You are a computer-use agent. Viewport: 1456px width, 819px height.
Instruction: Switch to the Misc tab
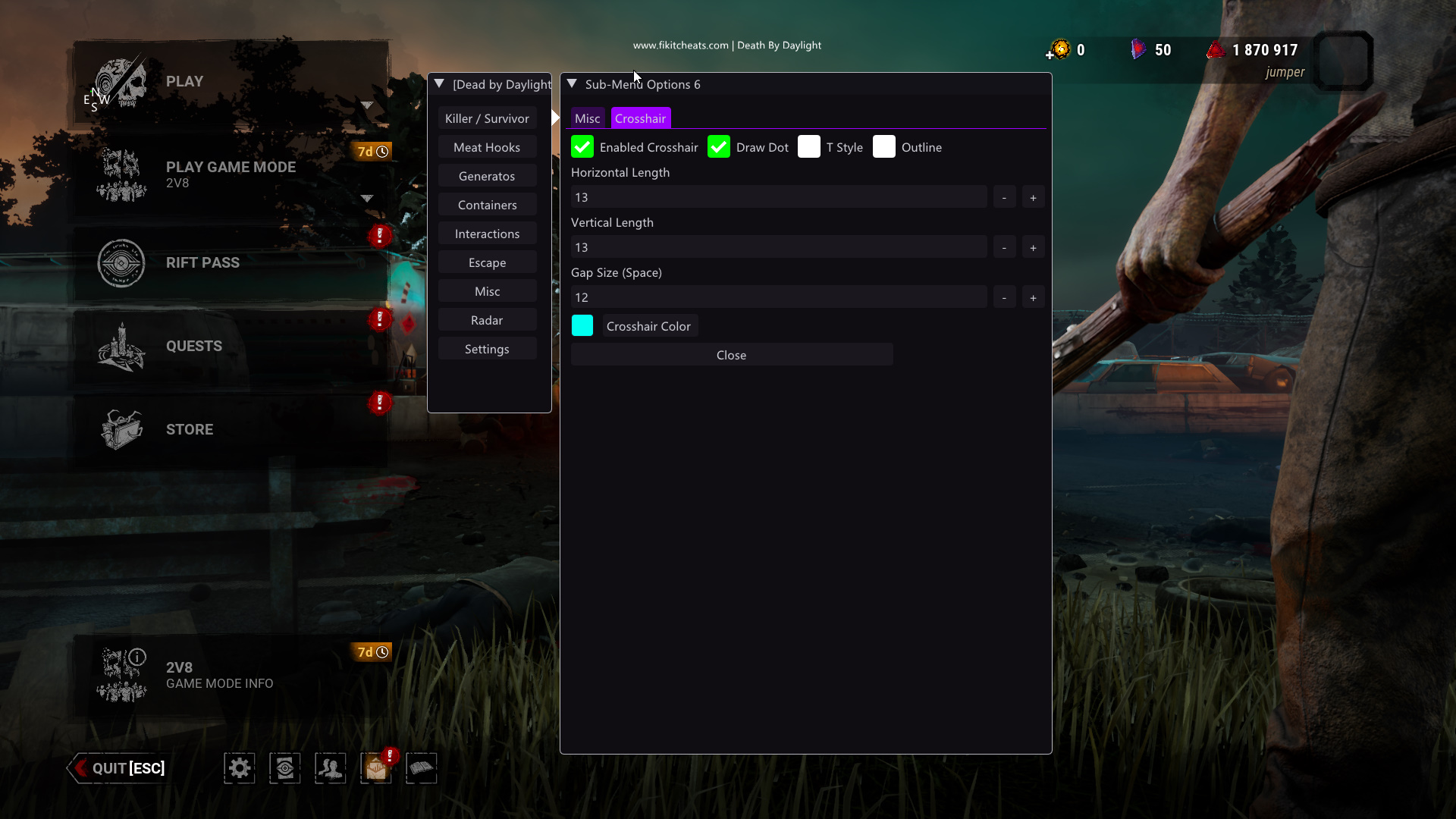pos(587,118)
